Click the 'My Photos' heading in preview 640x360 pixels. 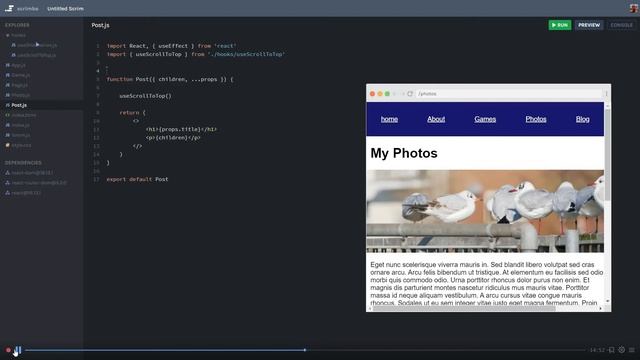[404, 153]
